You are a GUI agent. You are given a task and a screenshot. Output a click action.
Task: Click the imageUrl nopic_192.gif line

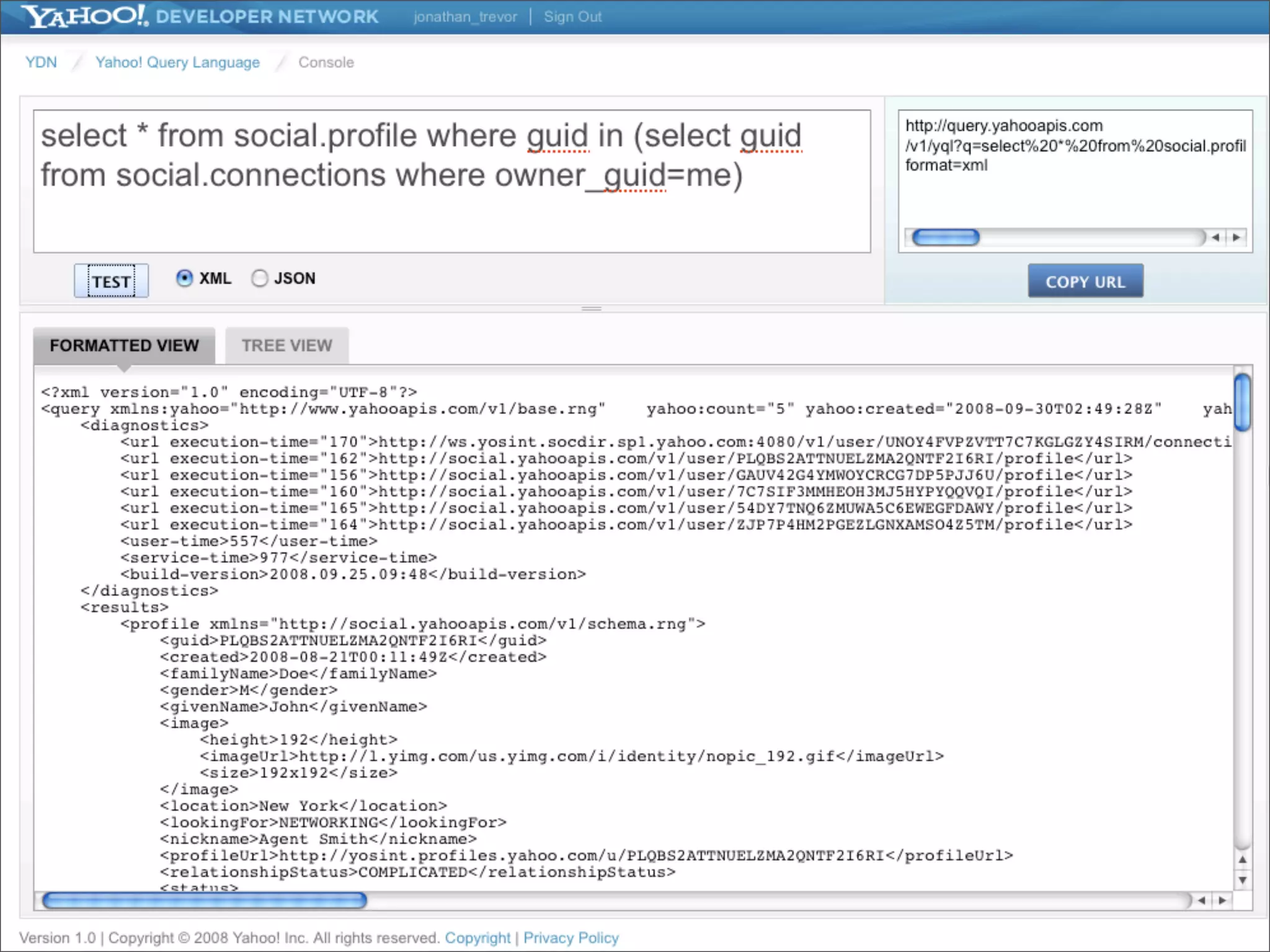[572, 756]
